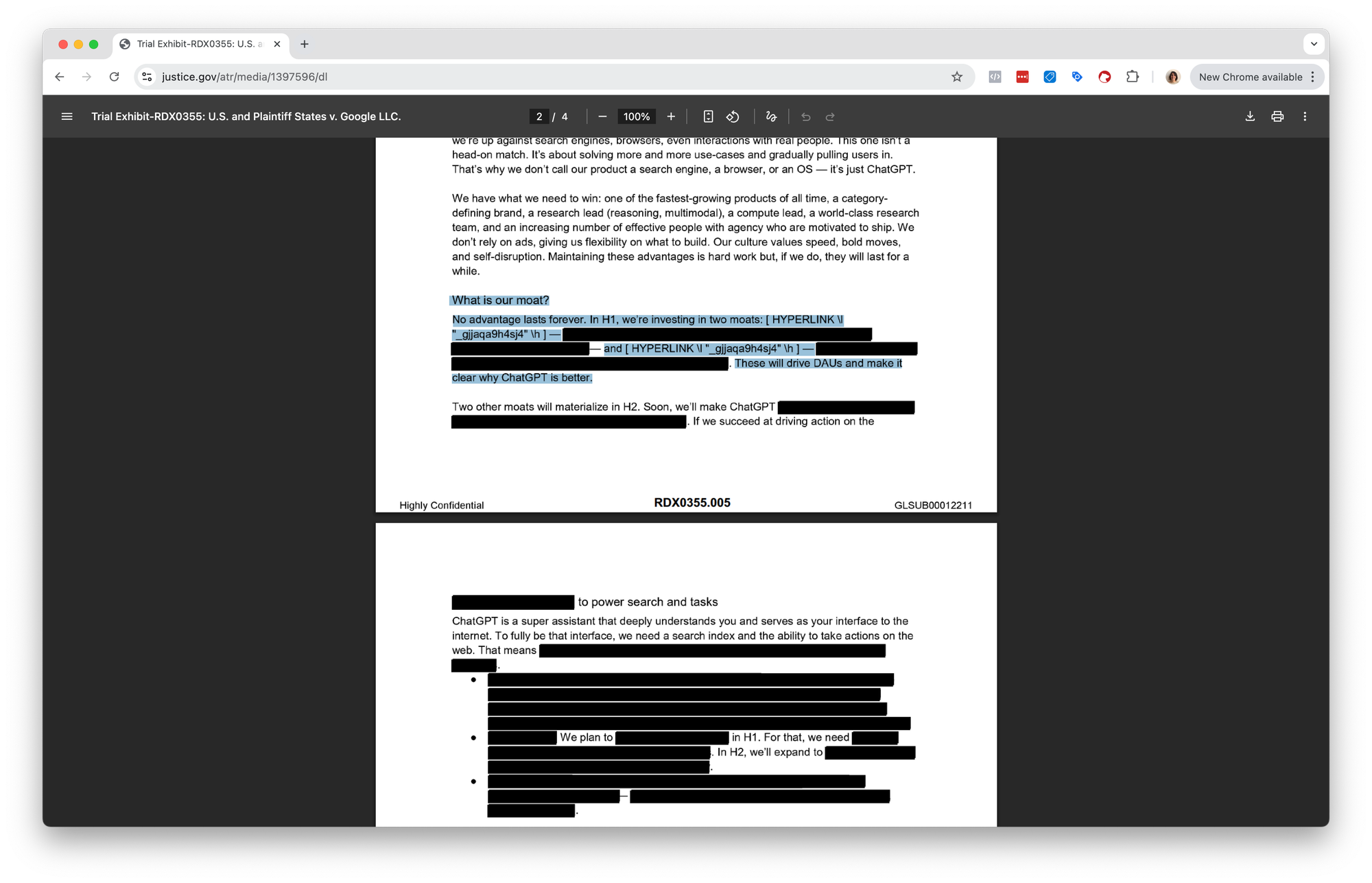Open a new tab with the plus button
The width and height of the screenshot is (1372, 883).
[x=305, y=44]
